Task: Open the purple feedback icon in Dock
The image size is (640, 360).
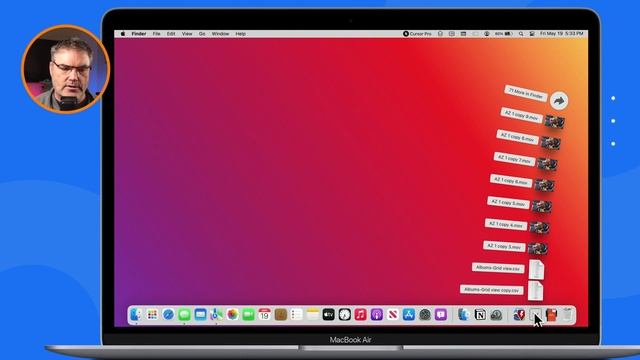Action: 441,315
